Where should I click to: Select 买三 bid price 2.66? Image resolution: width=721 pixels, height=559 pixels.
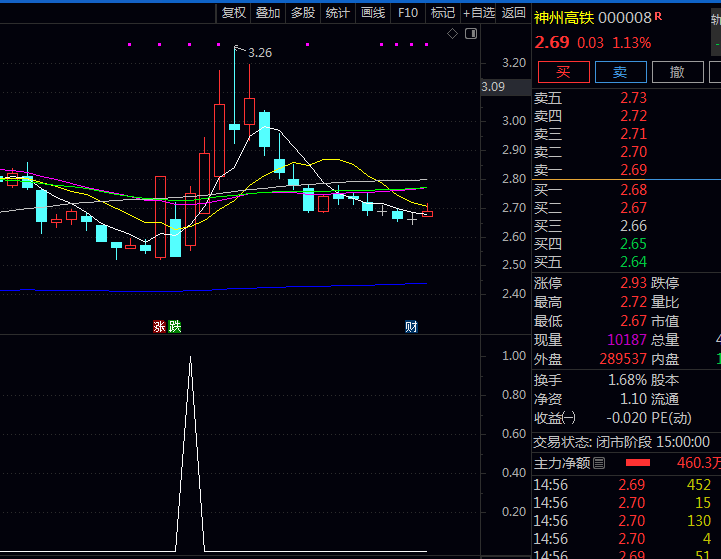[633, 226]
